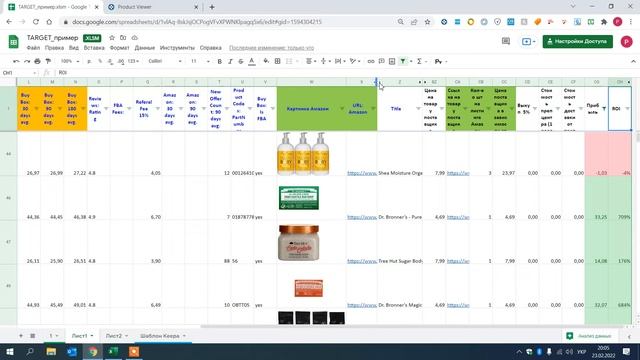640x360 pixels.
Task: Select the Shea Moisture product image
Action: [303, 153]
